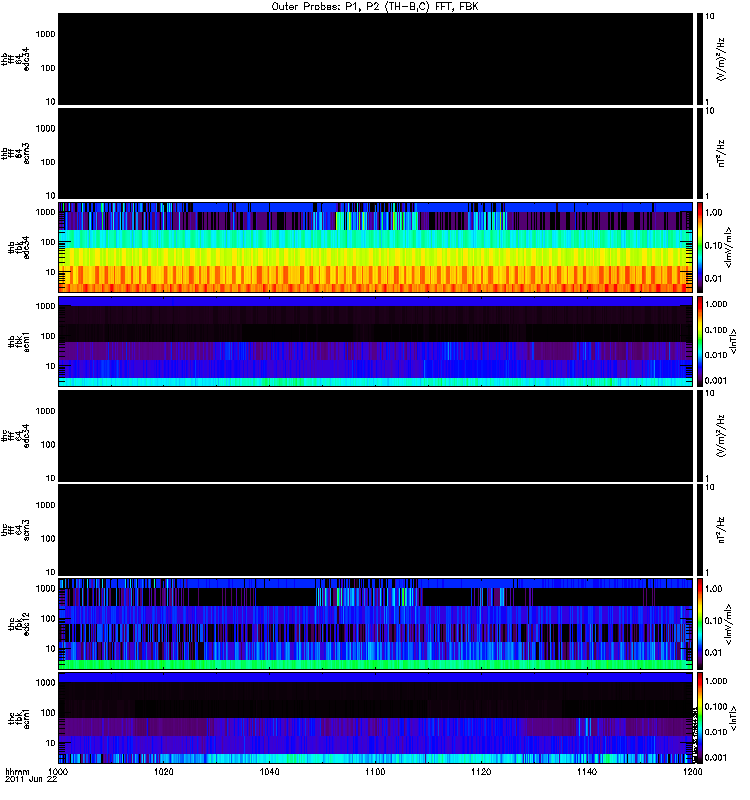Select the thb fbk scm1 axis label
The height and width of the screenshot is (800, 750).
[19, 341]
